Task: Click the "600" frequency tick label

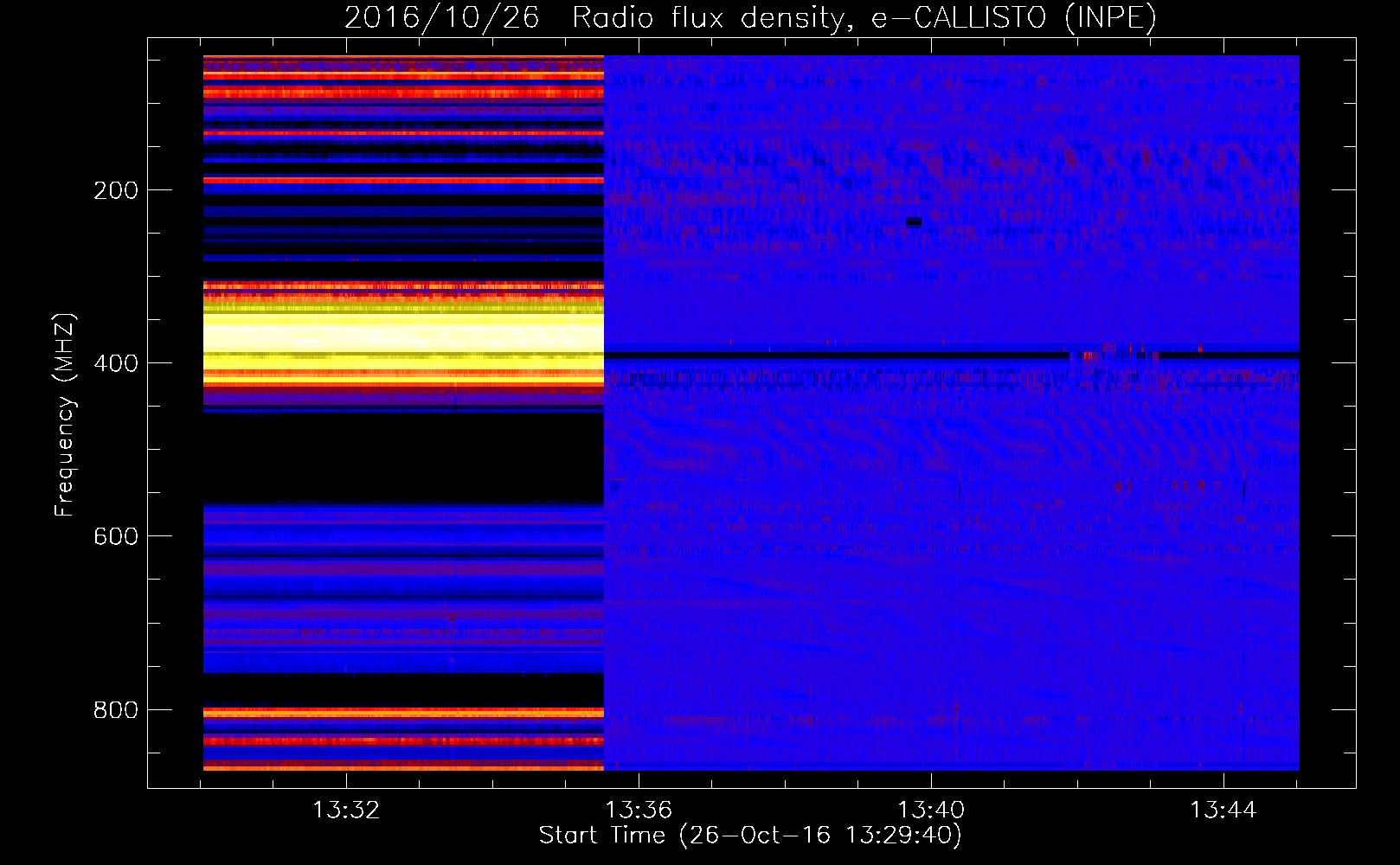Action: [x=116, y=536]
